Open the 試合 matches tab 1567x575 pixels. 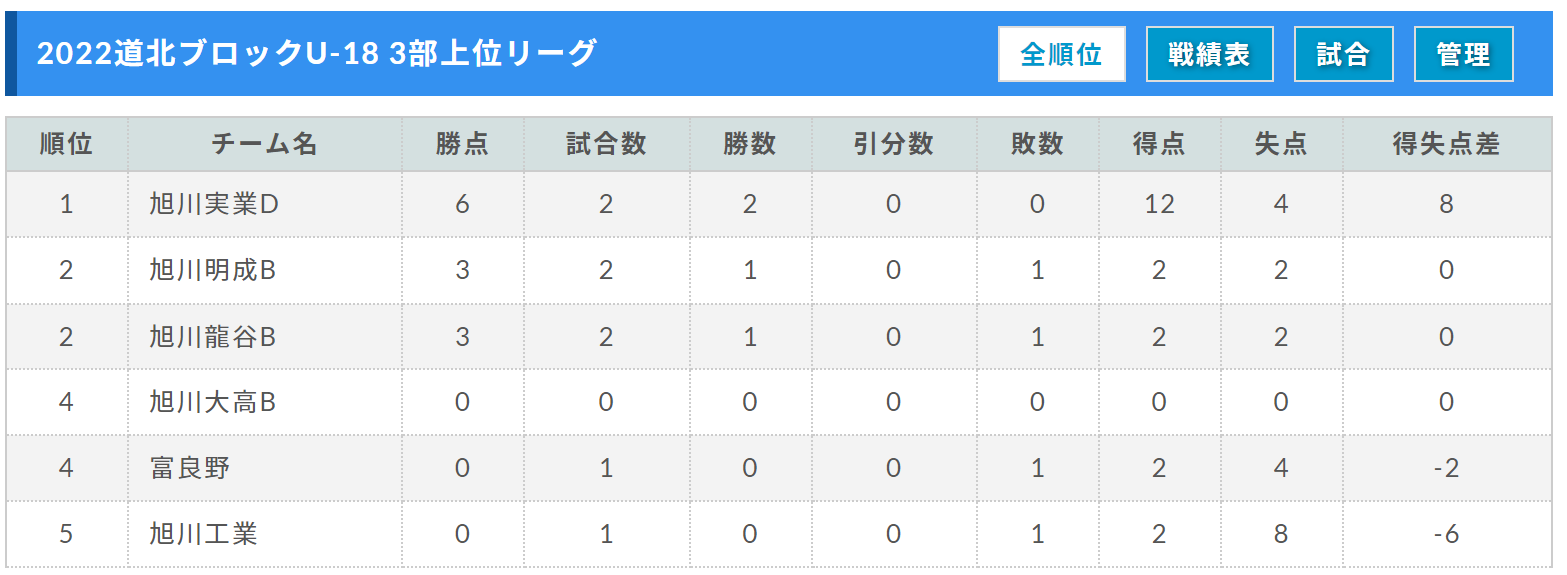point(1343,54)
